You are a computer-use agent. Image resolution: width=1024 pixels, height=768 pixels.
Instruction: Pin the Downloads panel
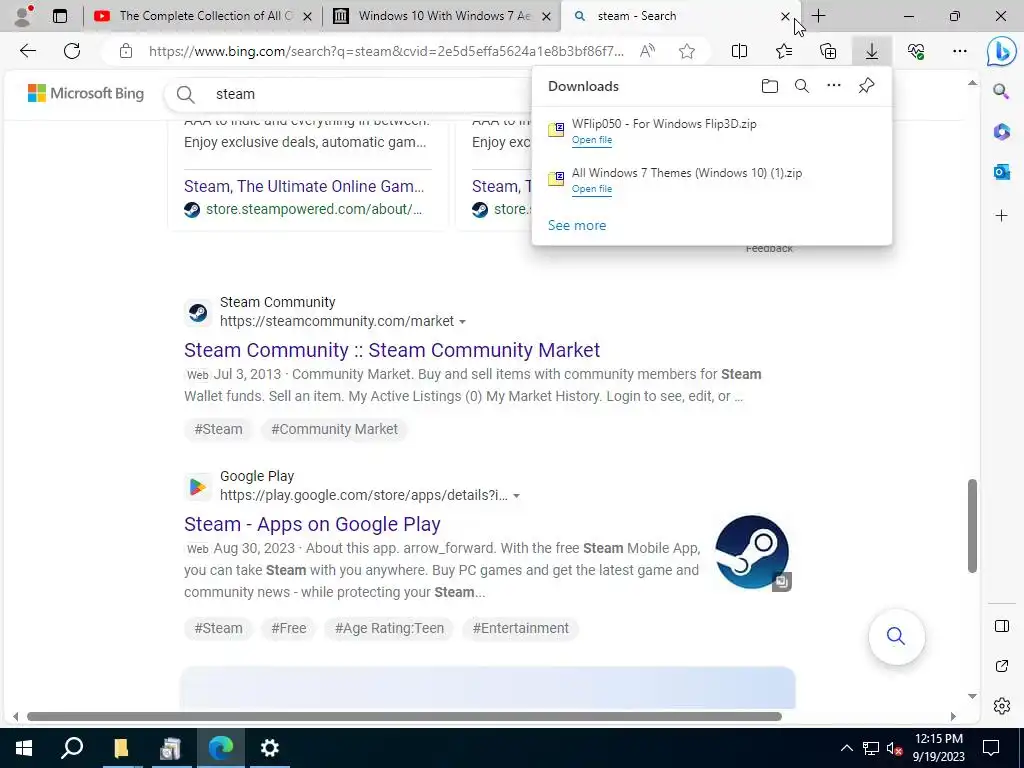pyautogui.click(x=866, y=86)
